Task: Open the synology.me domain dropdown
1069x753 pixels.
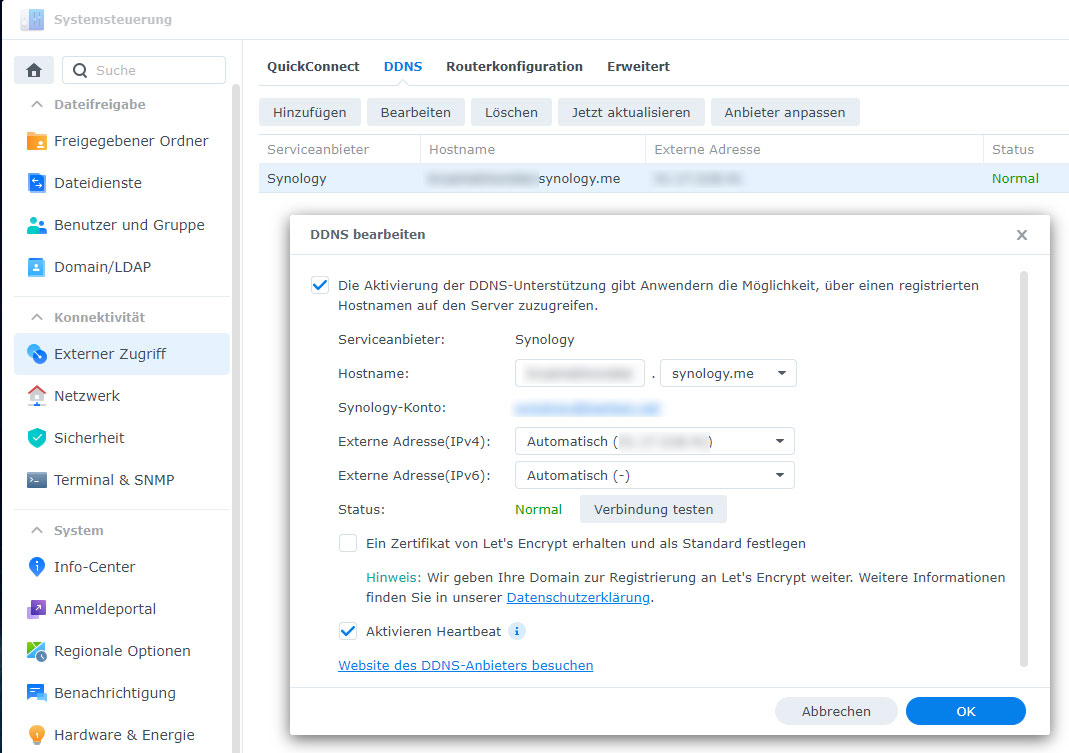Action: click(x=727, y=372)
